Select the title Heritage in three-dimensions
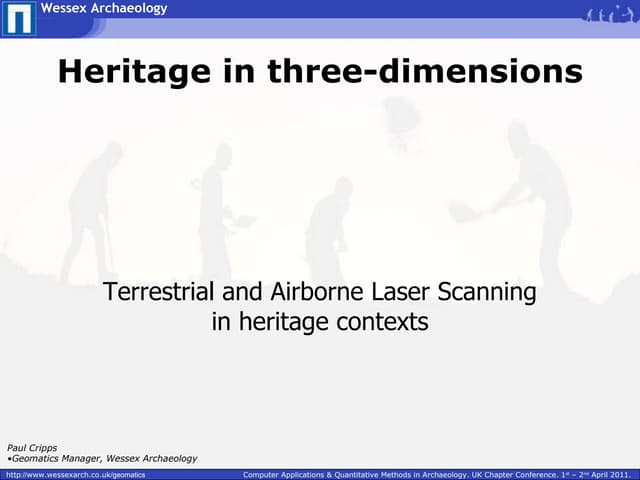This screenshot has width=640, height=480. pyautogui.click(x=320, y=71)
